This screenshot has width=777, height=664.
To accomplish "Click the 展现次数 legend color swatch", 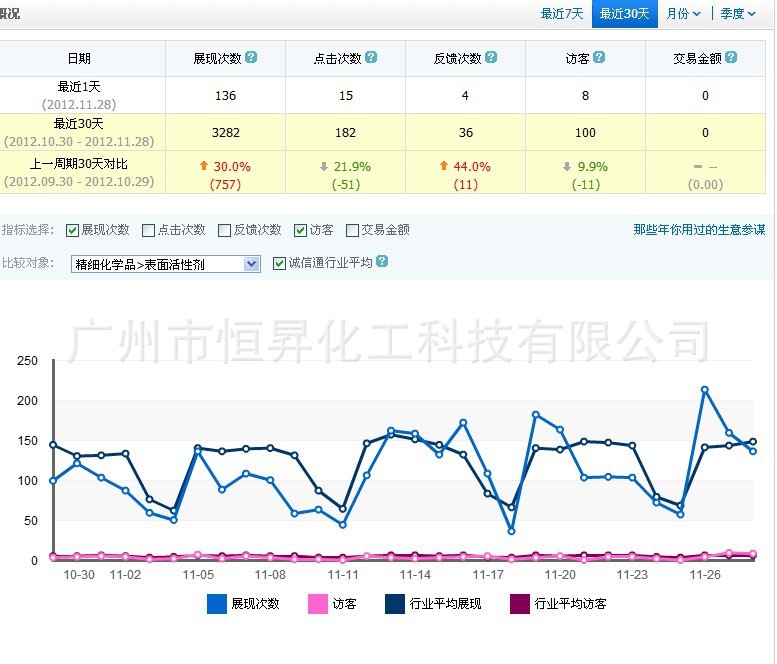I will click(217, 604).
